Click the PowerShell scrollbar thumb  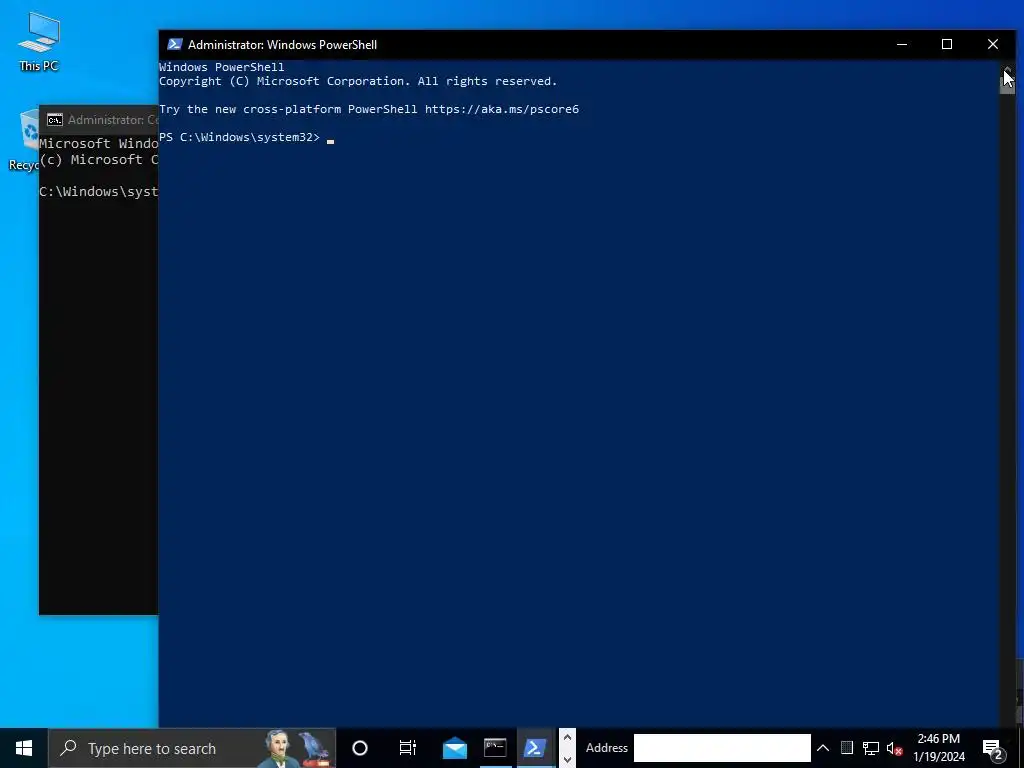click(1007, 85)
